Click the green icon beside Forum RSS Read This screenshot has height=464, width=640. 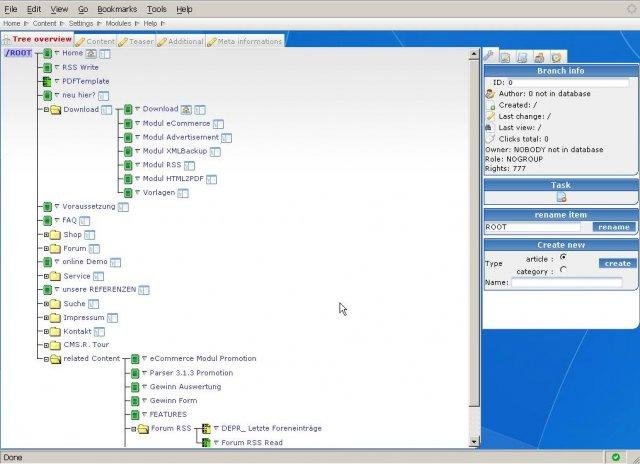click(207, 442)
